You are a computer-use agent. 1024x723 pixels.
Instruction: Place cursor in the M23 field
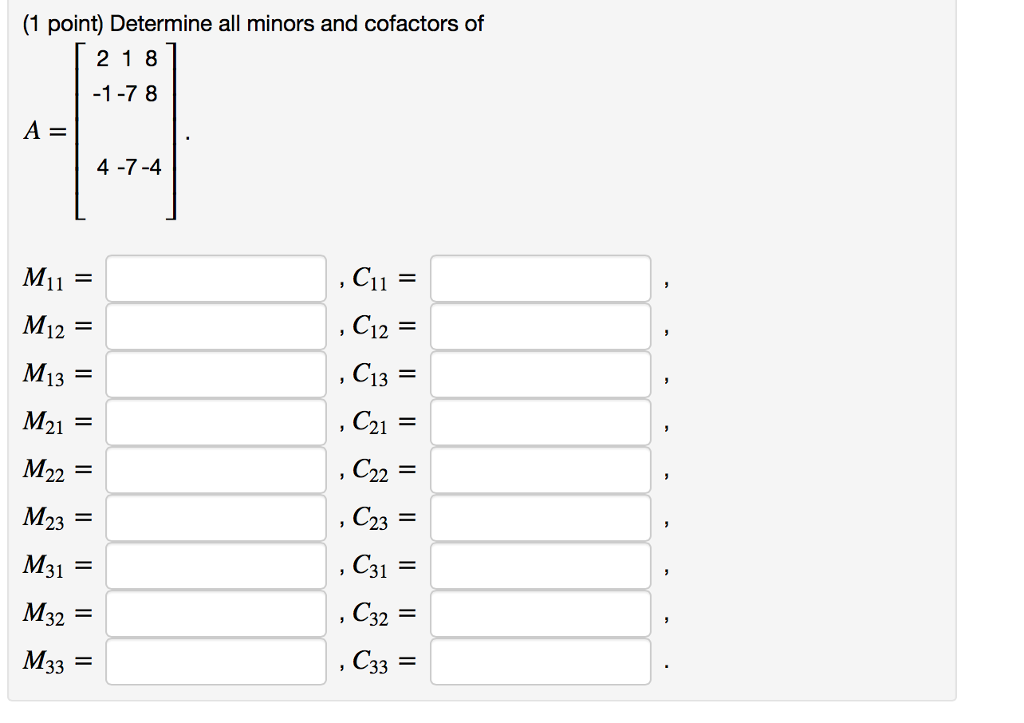click(x=216, y=519)
